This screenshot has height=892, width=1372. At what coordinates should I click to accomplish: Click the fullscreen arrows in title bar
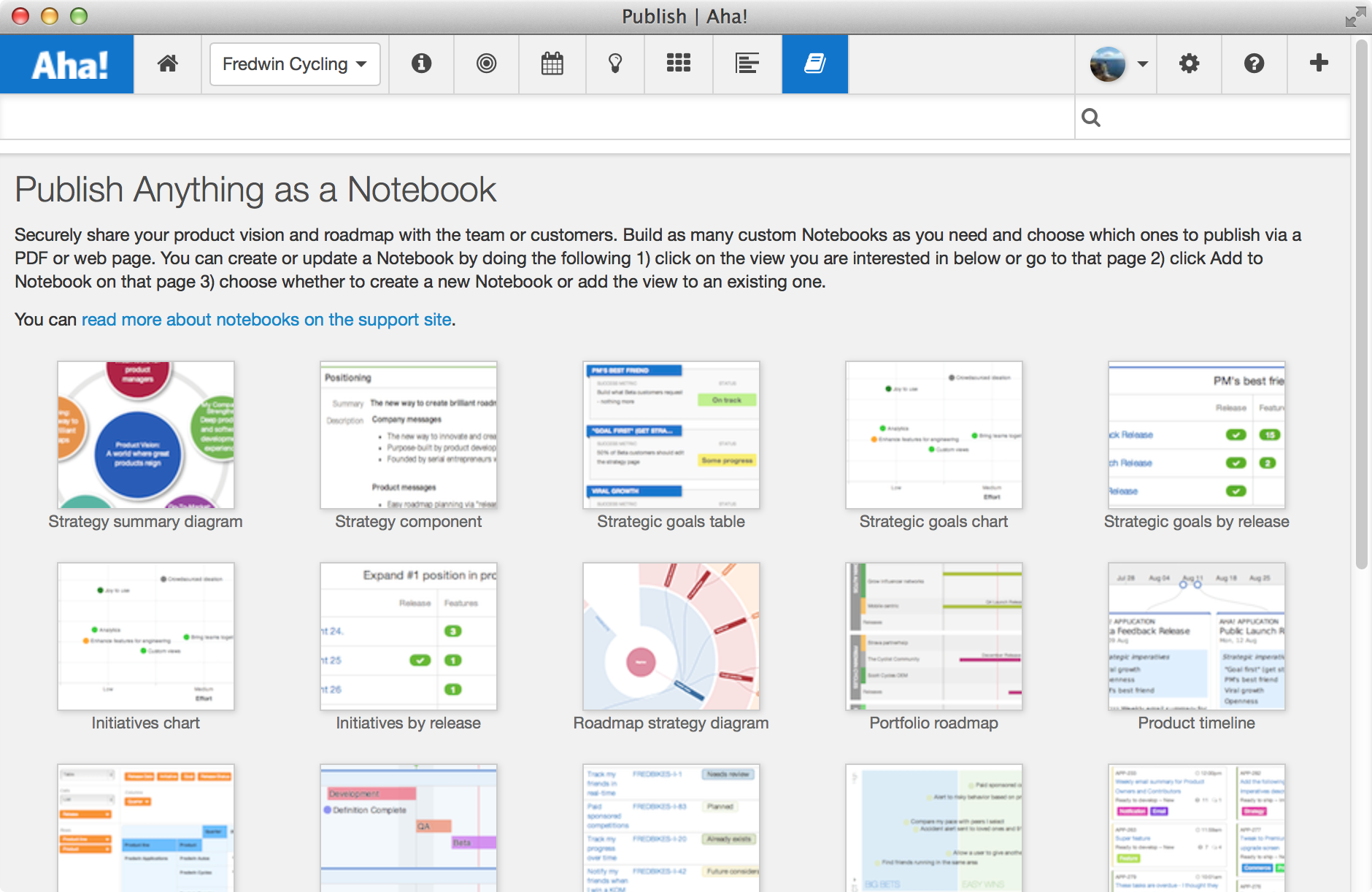(x=1355, y=16)
